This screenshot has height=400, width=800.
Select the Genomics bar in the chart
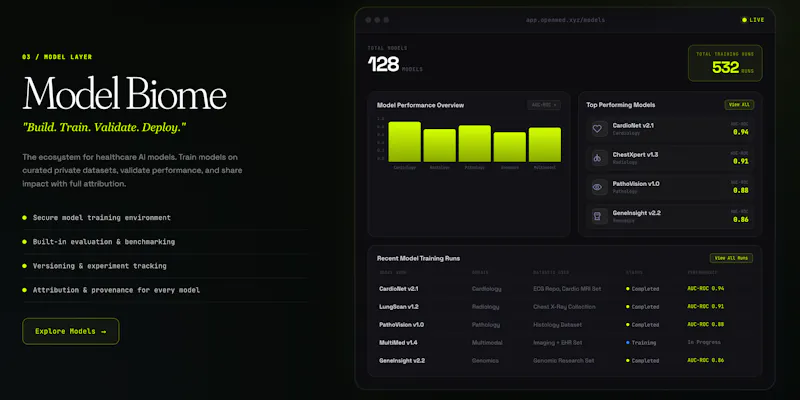[x=510, y=147]
